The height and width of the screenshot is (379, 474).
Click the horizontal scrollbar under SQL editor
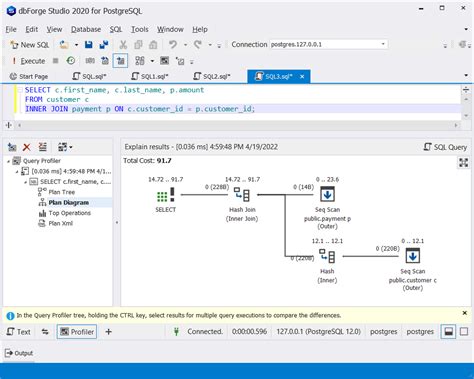pos(238,125)
